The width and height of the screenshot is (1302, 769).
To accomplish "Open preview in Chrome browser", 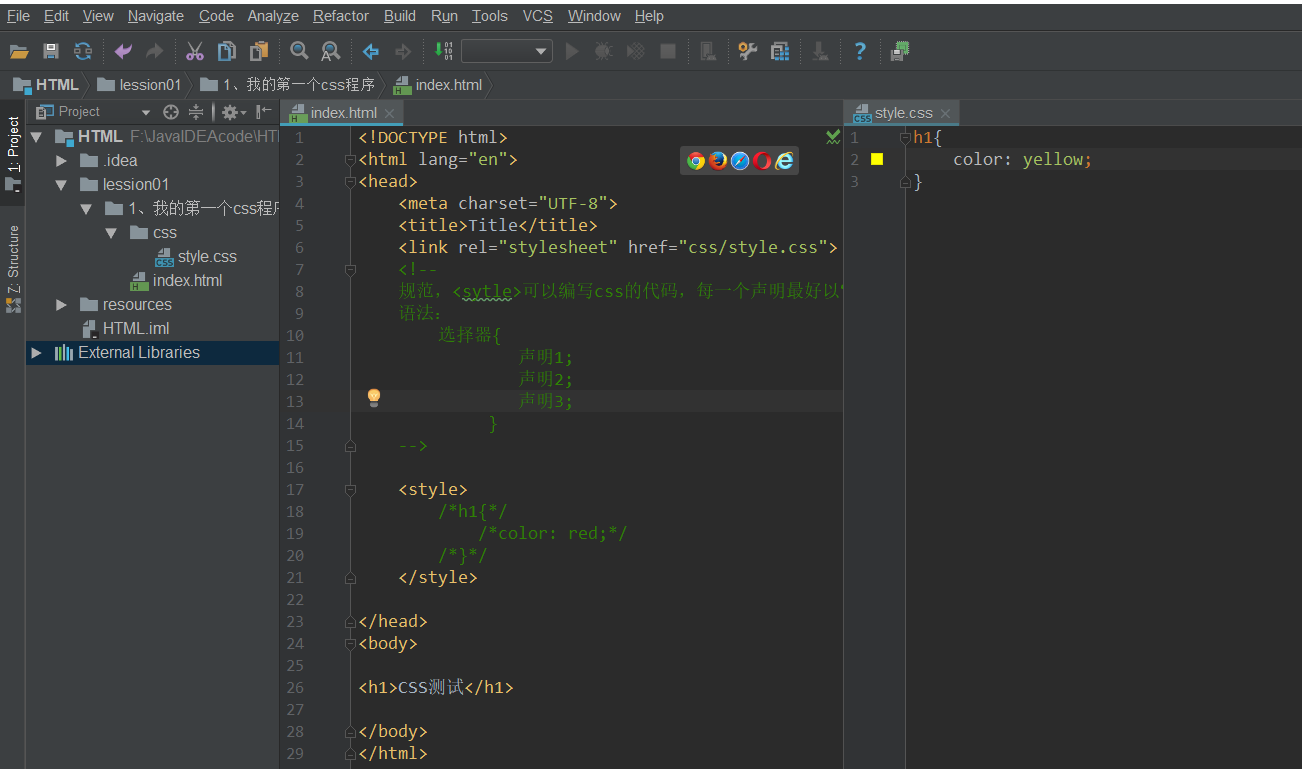I will (696, 160).
